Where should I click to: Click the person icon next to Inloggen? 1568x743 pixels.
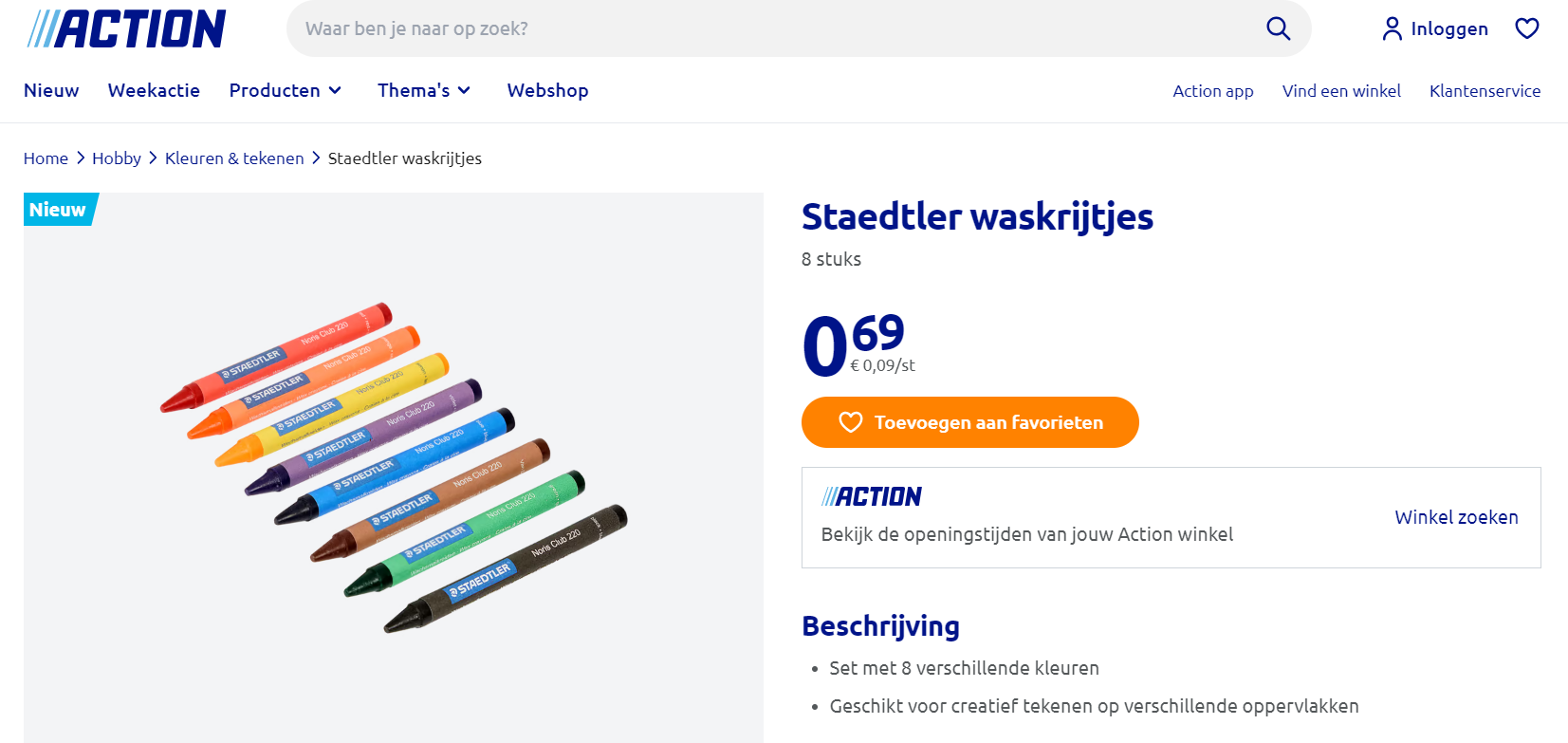pos(1392,28)
